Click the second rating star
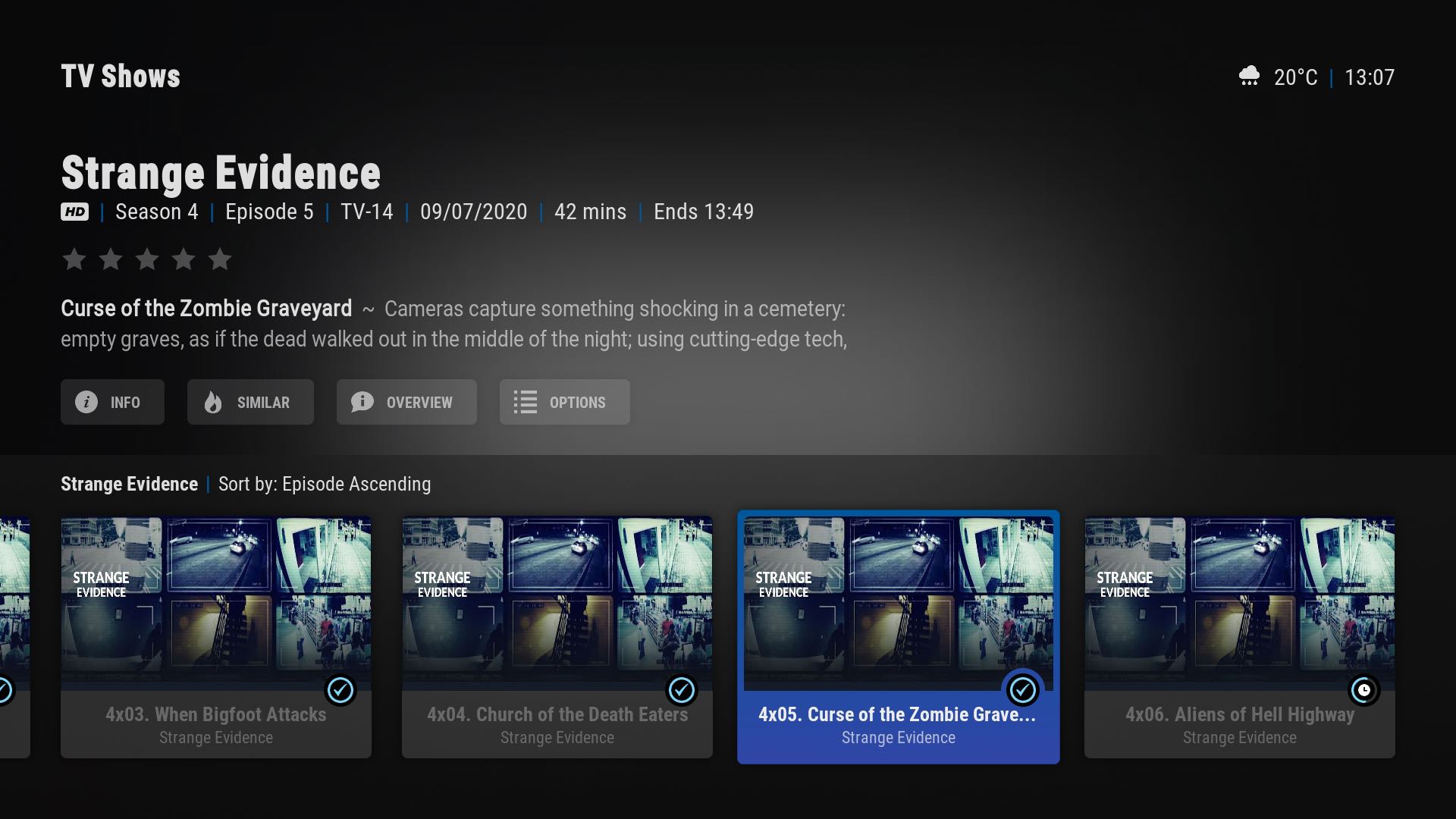The height and width of the screenshot is (819, 1456). click(111, 259)
